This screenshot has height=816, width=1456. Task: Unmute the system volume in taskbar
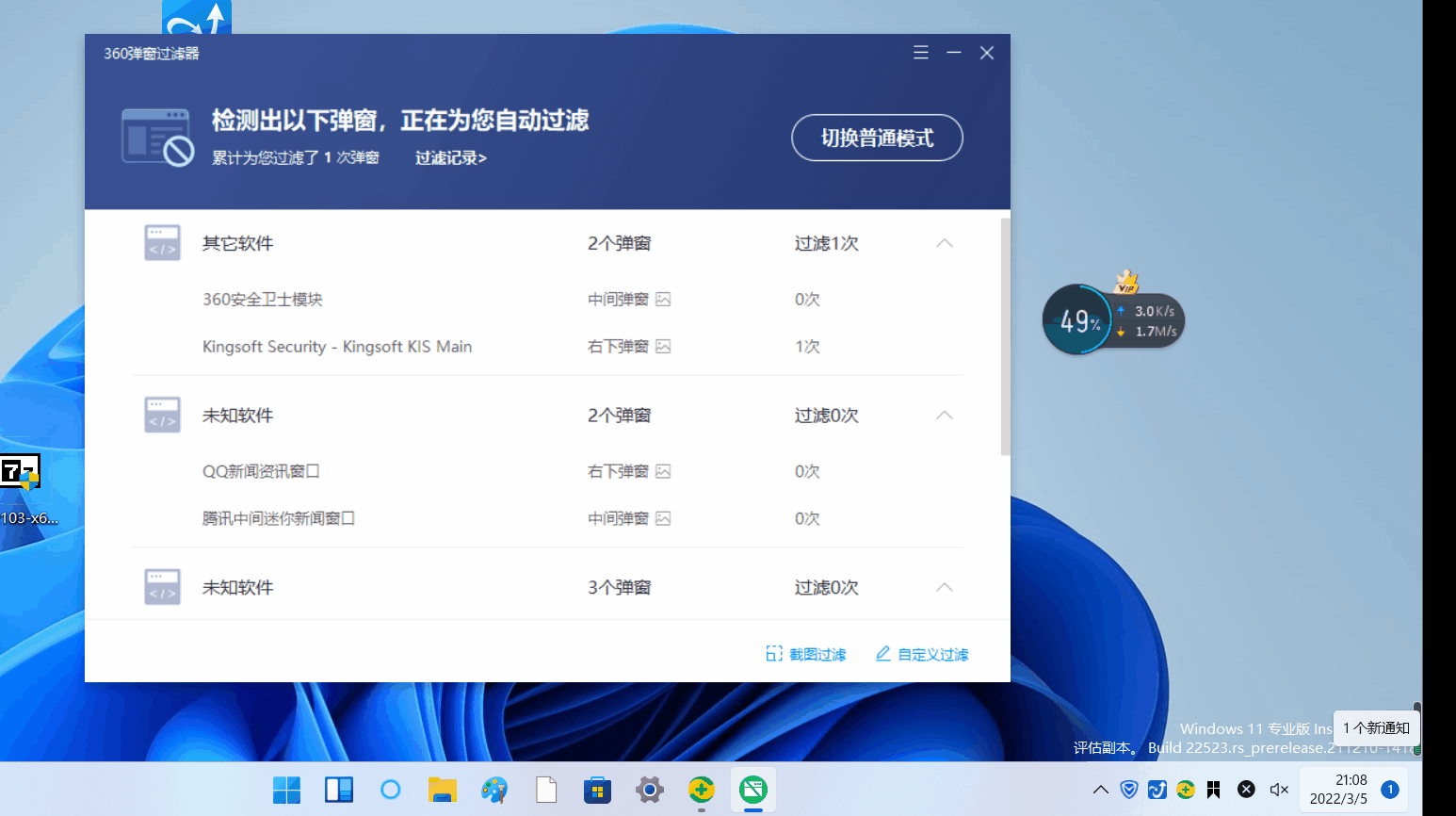1278,790
